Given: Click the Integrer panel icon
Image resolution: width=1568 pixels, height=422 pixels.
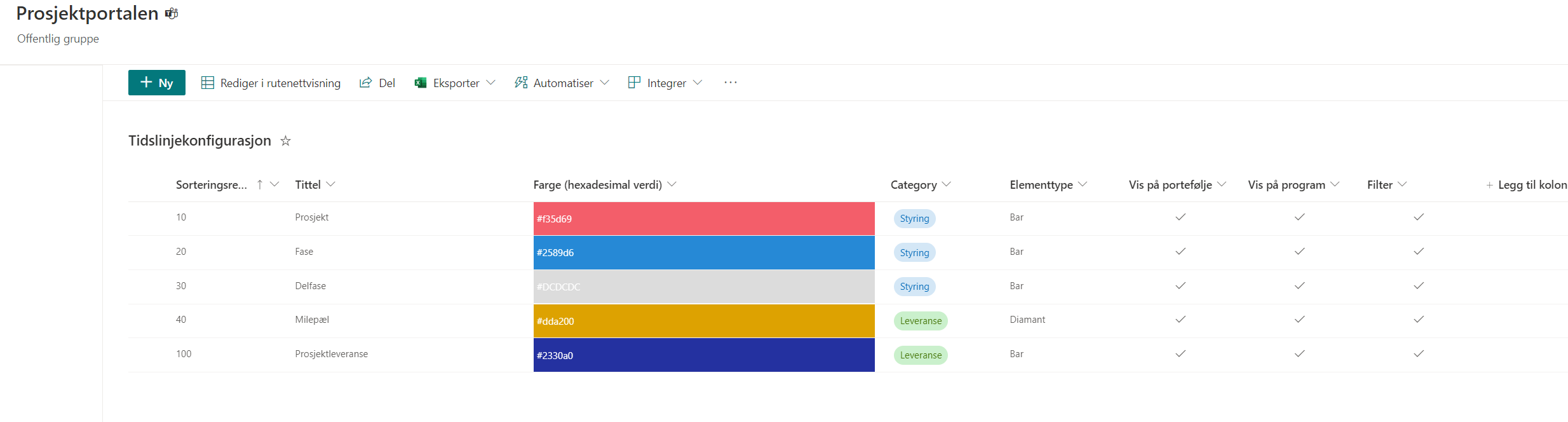Looking at the screenshot, I should click(634, 82).
